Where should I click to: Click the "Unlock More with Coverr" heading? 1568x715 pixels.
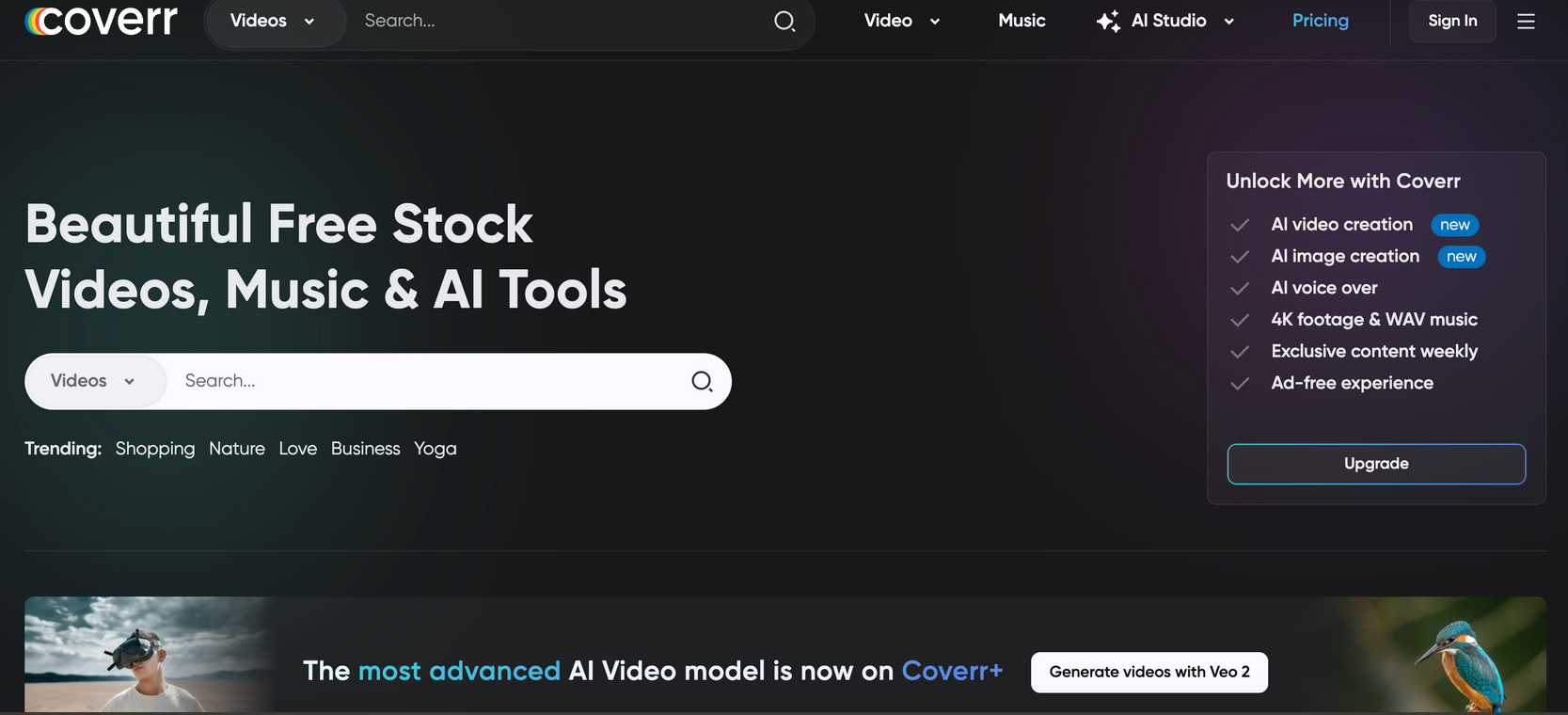(x=1343, y=181)
